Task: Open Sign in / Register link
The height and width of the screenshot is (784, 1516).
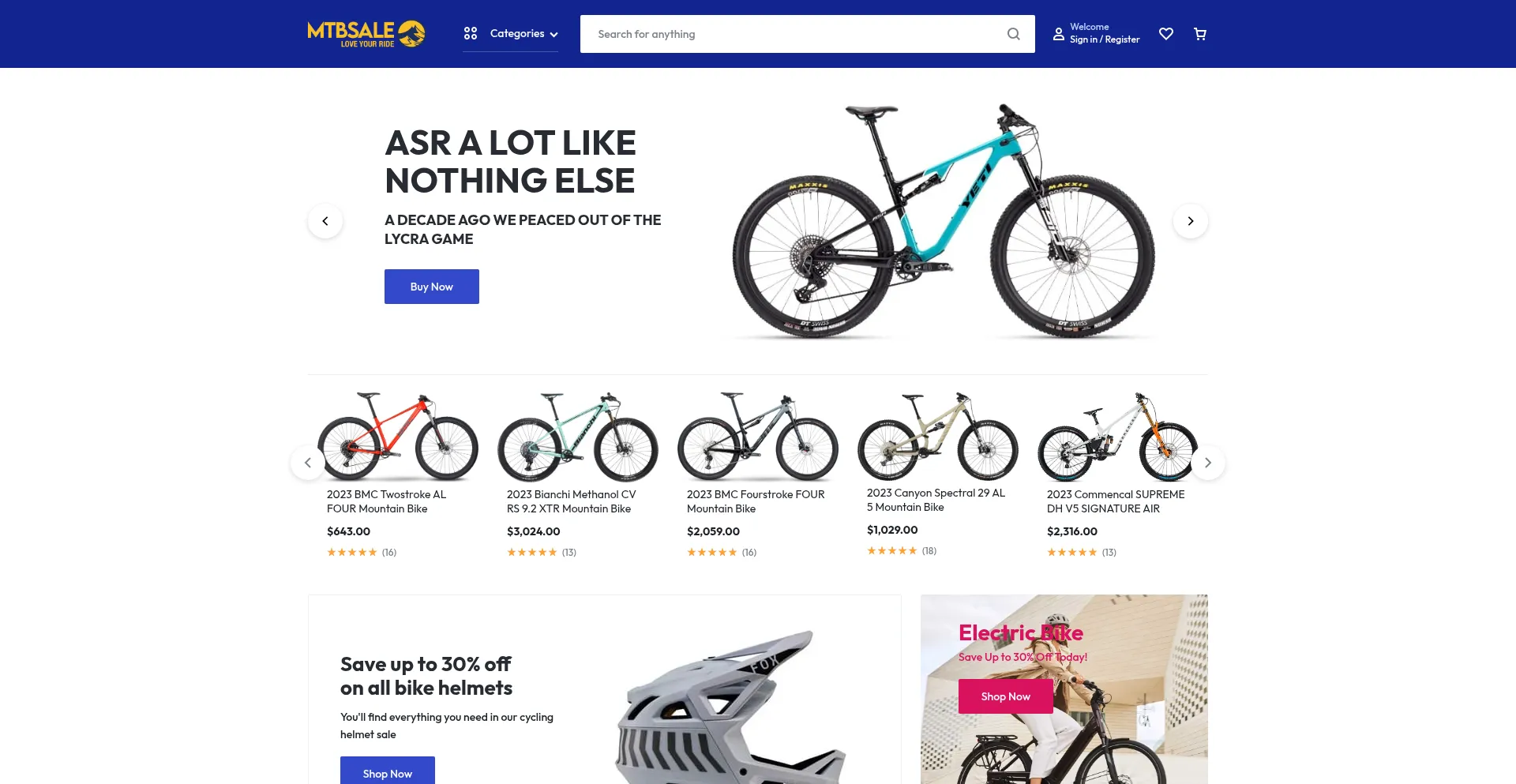Action: coord(1105,39)
